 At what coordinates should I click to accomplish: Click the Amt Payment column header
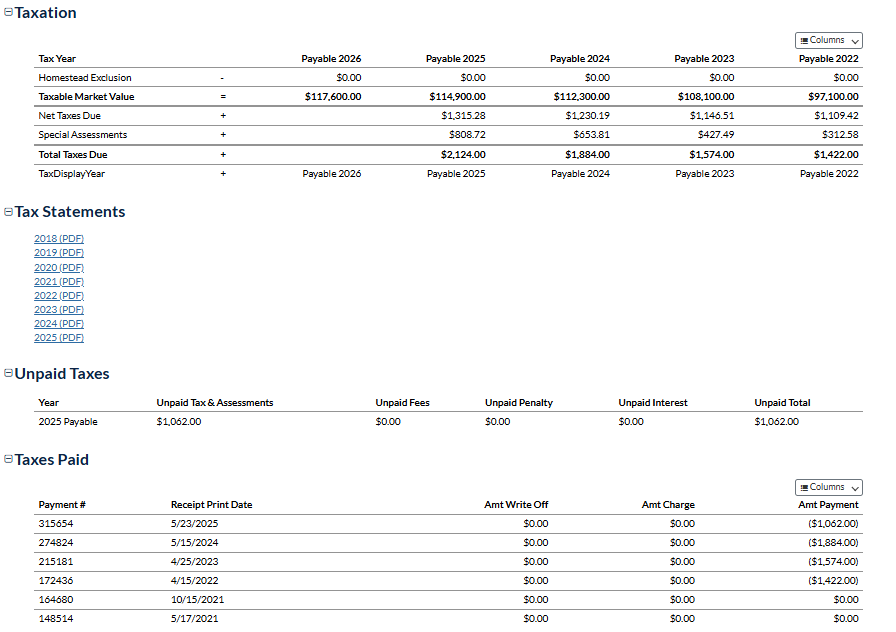point(828,505)
